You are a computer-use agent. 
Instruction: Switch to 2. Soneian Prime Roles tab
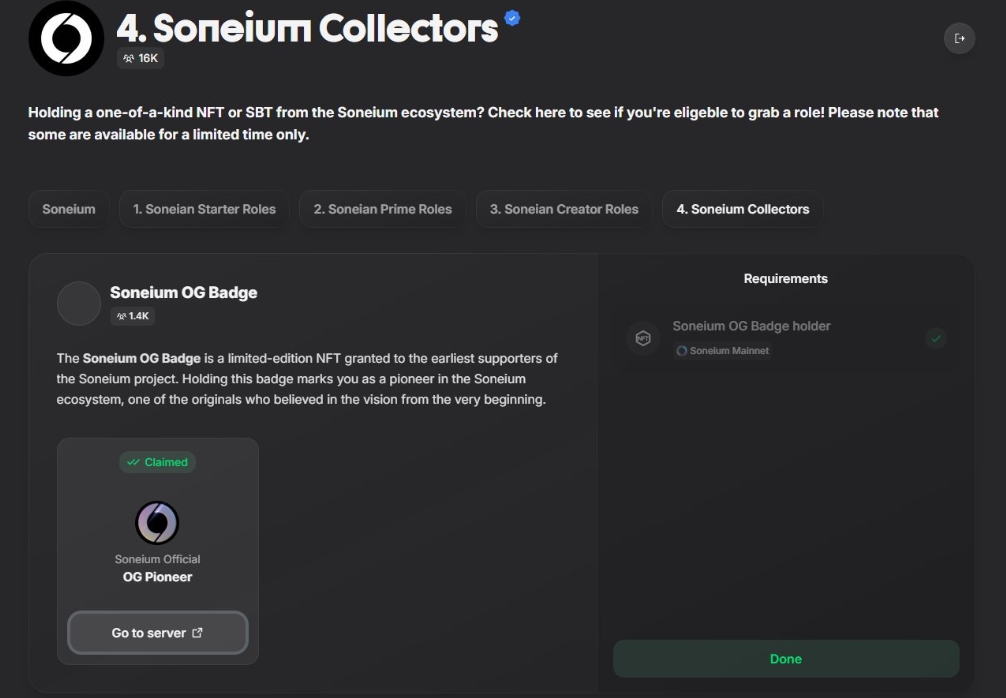pyautogui.click(x=382, y=209)
